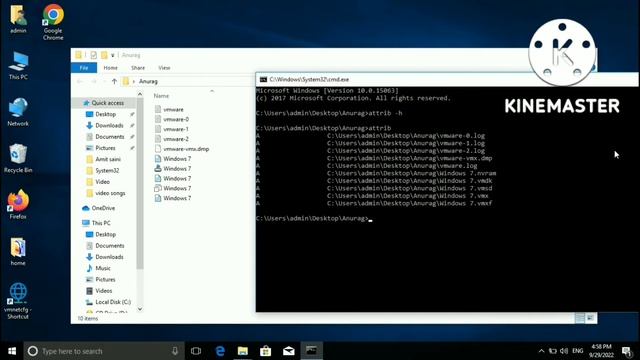Open the Home ribbon tab

point(110,68)
